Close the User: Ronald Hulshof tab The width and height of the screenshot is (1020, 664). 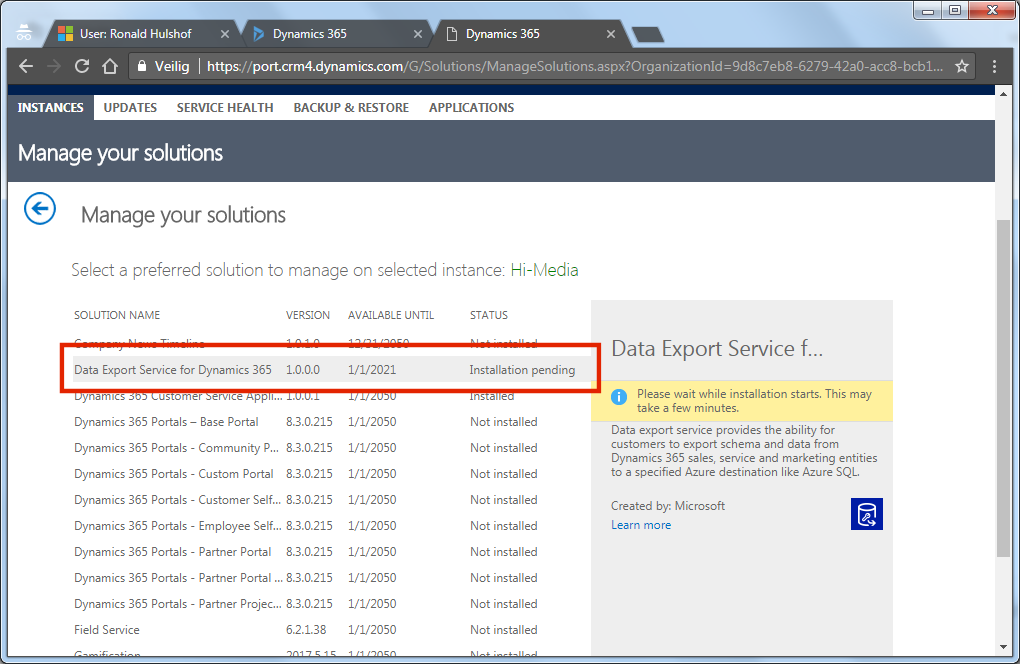click(x=224, y=34)
